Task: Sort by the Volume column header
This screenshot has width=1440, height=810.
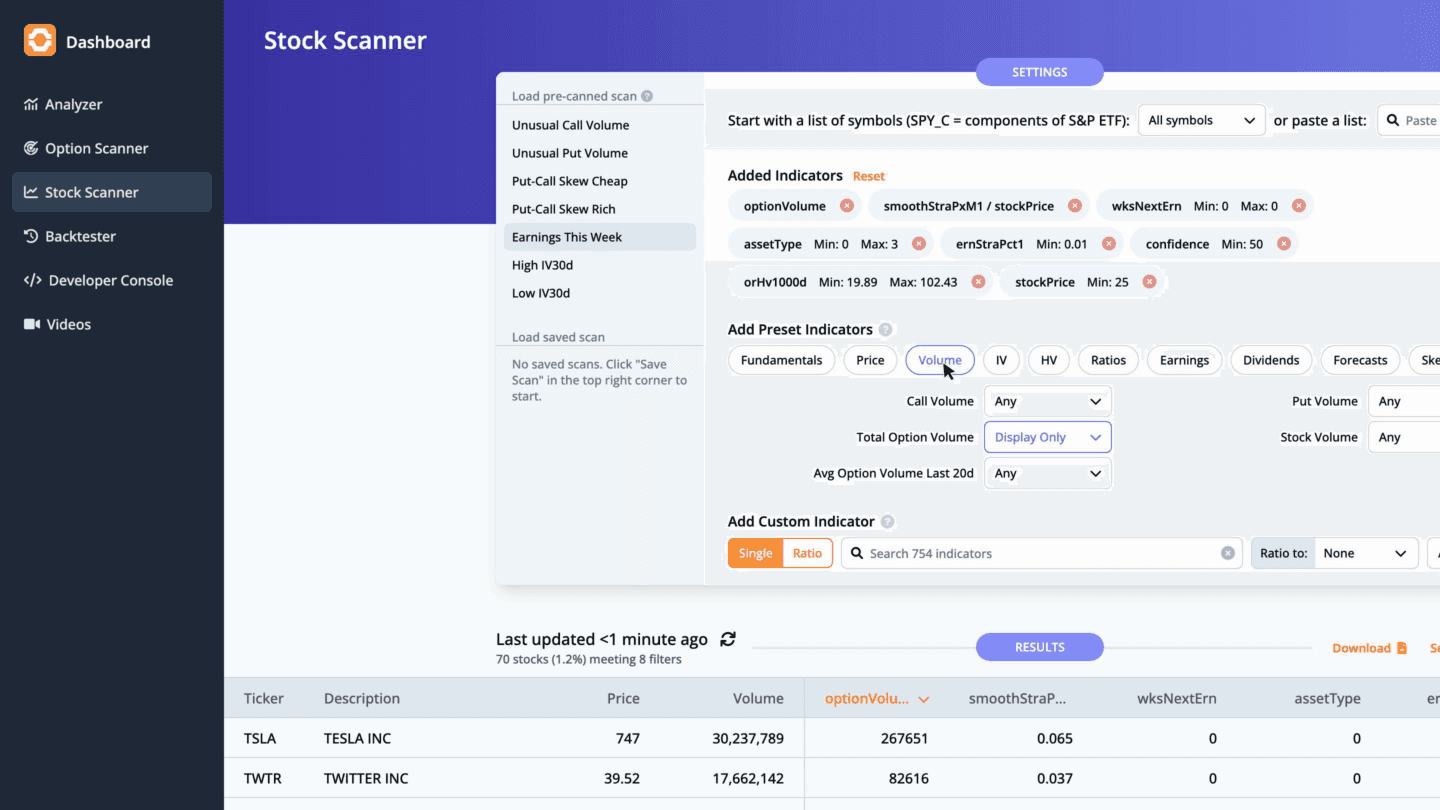Action: (x=758, y=698)
